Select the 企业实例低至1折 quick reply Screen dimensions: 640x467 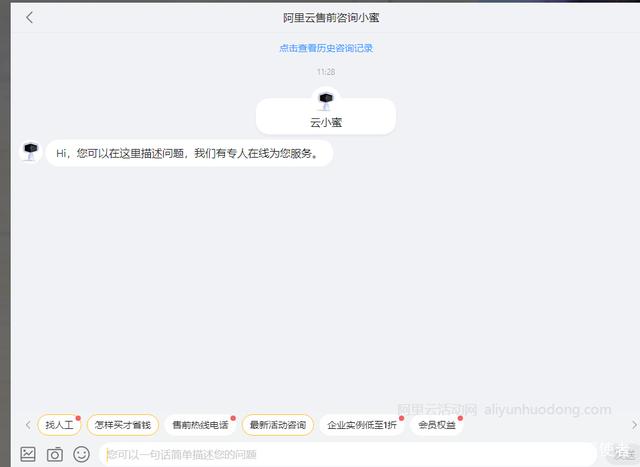click(362, 425)
